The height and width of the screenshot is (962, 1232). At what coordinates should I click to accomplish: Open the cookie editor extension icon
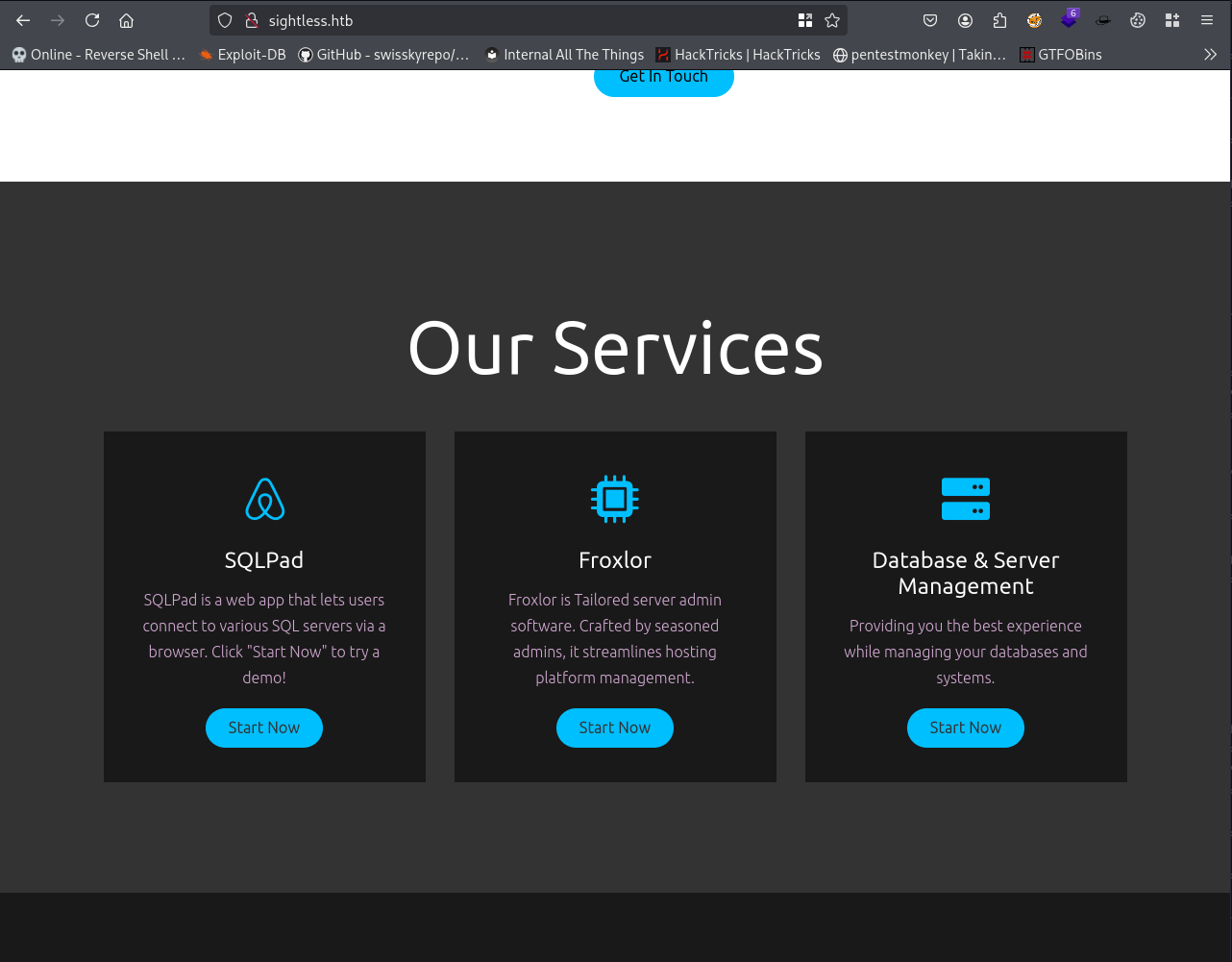pyautogui.click(x=1138, y=20)
